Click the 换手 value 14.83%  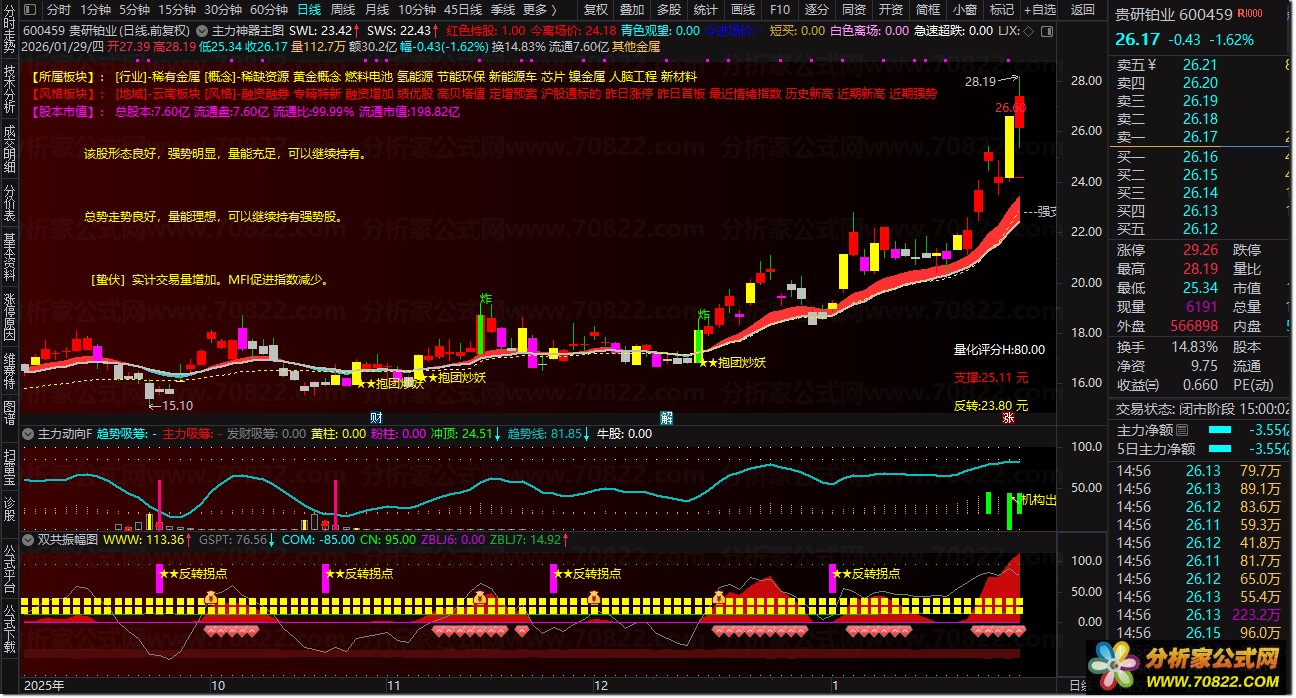click(x=1196, y=347)
